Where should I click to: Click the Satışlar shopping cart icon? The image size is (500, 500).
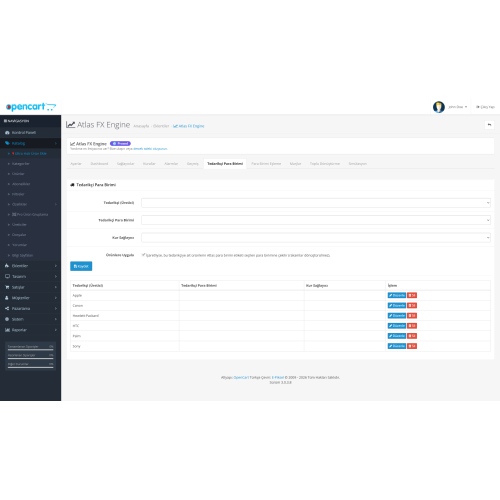[7, 287]
